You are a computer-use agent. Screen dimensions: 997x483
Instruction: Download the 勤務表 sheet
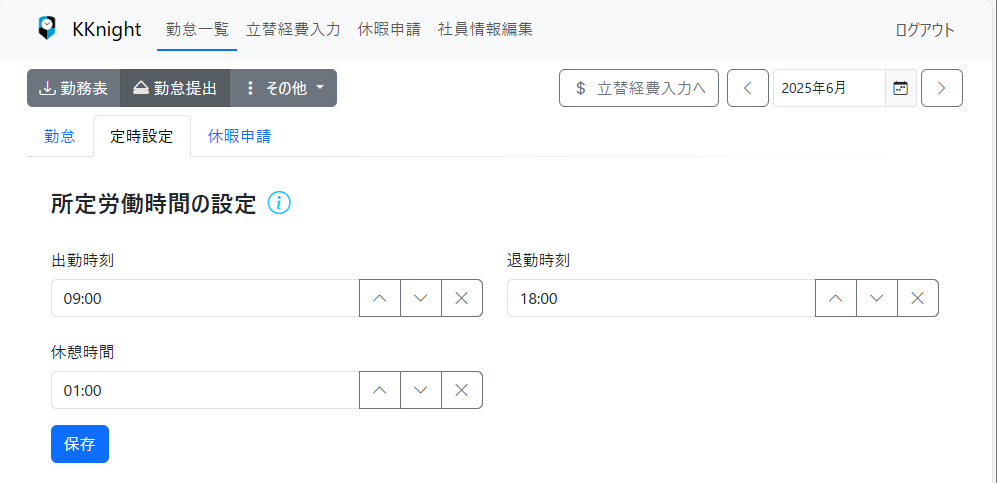coord(73,88)
